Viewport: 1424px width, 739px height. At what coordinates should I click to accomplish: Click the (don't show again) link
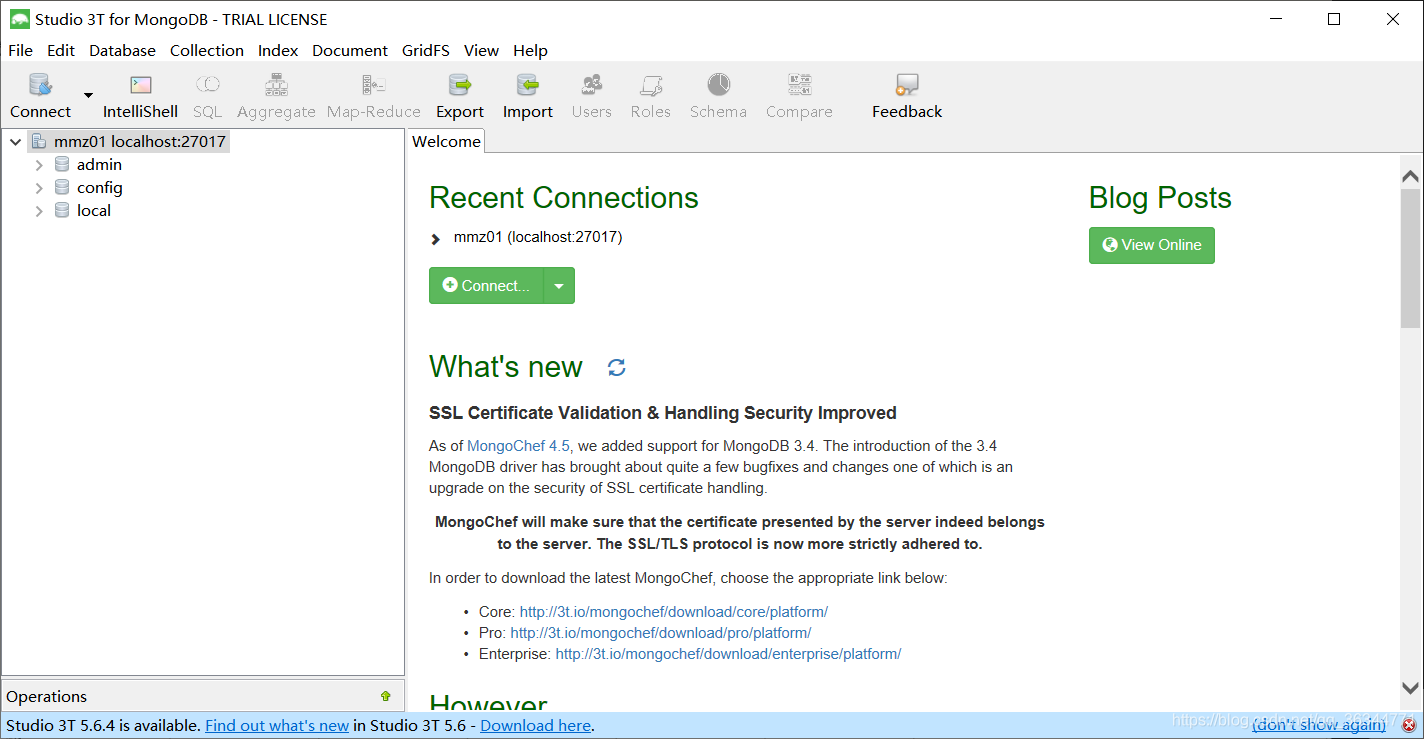pos(1319,726)
